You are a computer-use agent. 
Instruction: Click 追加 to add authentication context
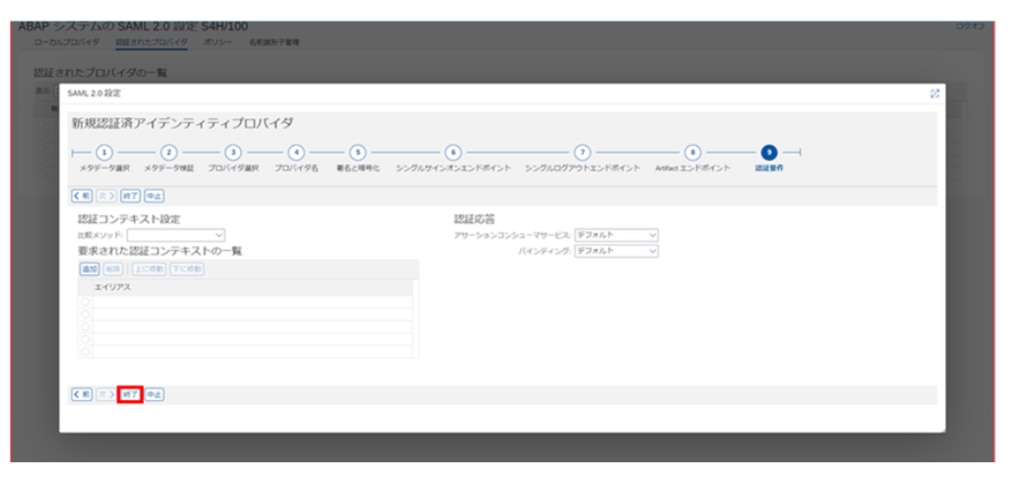coord(89,270)
